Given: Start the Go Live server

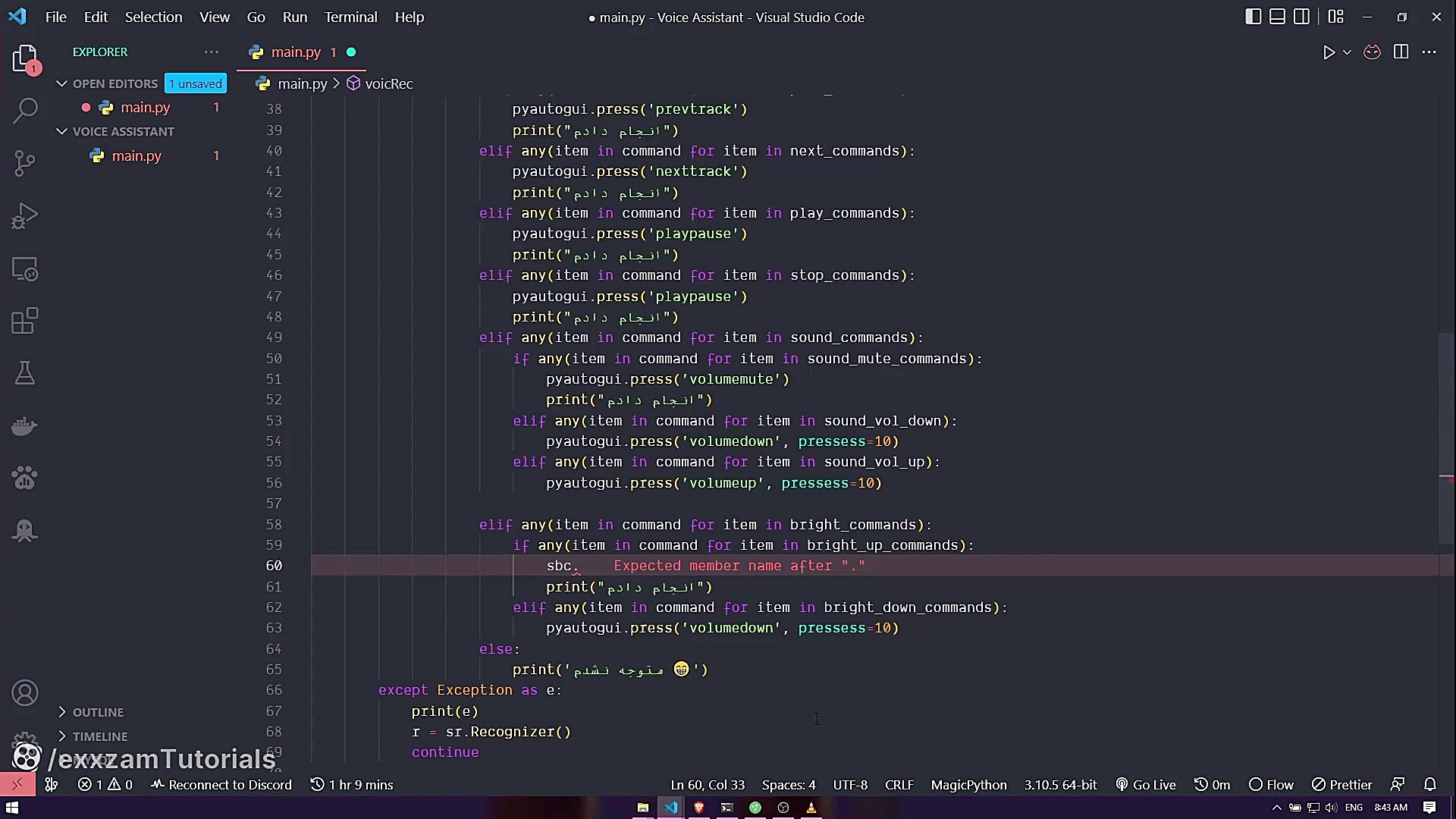Looking at the screenshot, I should click(x=1145, y=785).
